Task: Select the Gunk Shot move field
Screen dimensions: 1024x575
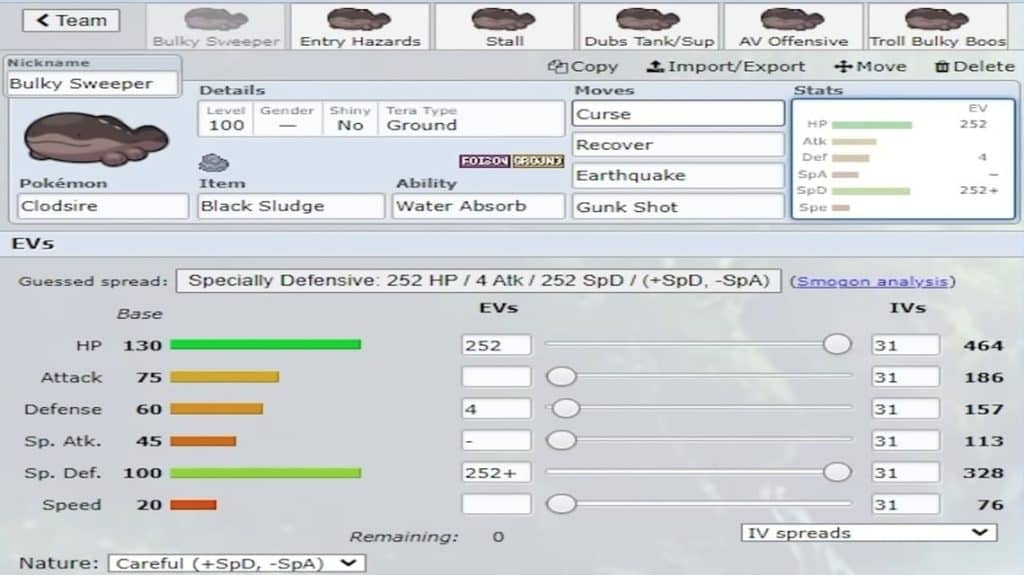Action: pyautogui.click(x=678, y=207)
